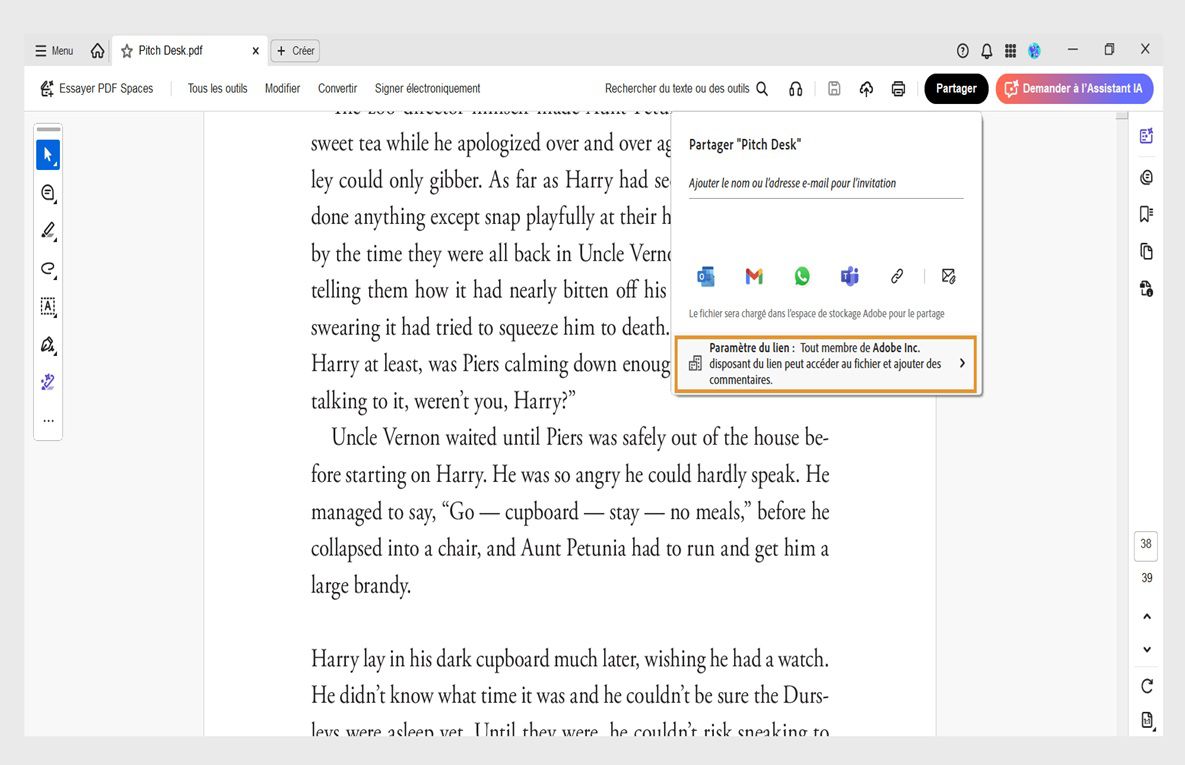Expand more tools with the ellipsis

pyautogui.click(x=47, y=419)
